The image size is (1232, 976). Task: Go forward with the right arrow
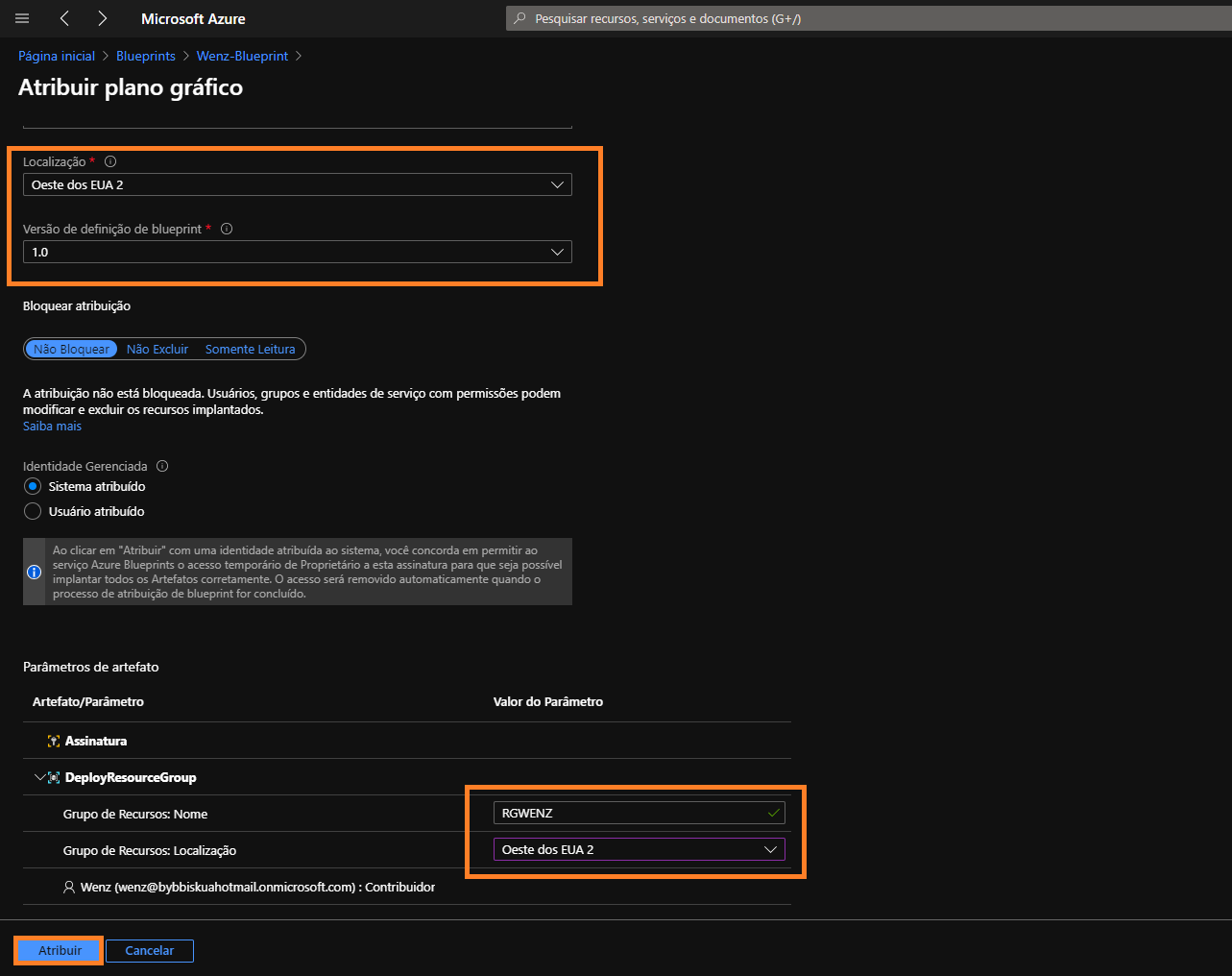tap(102, 18)
